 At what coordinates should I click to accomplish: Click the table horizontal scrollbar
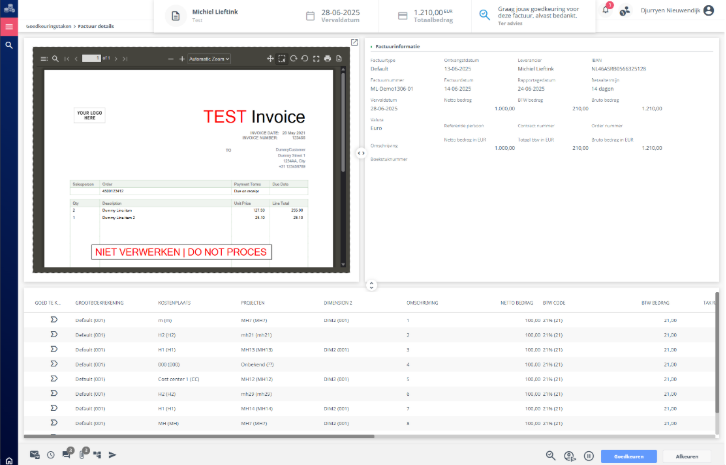click(199, 436)
